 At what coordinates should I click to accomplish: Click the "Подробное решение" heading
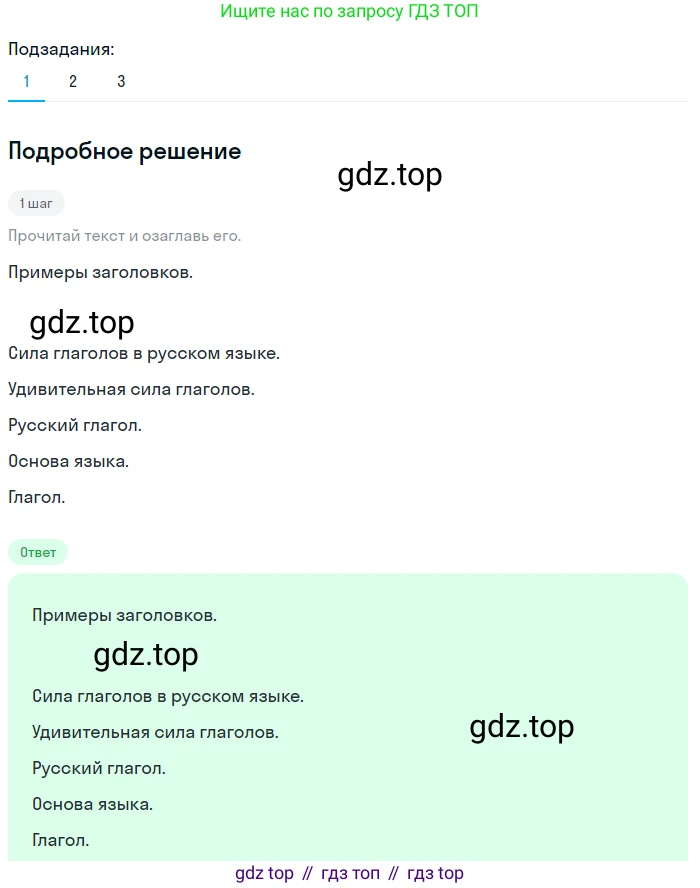(x=125, y=151)
